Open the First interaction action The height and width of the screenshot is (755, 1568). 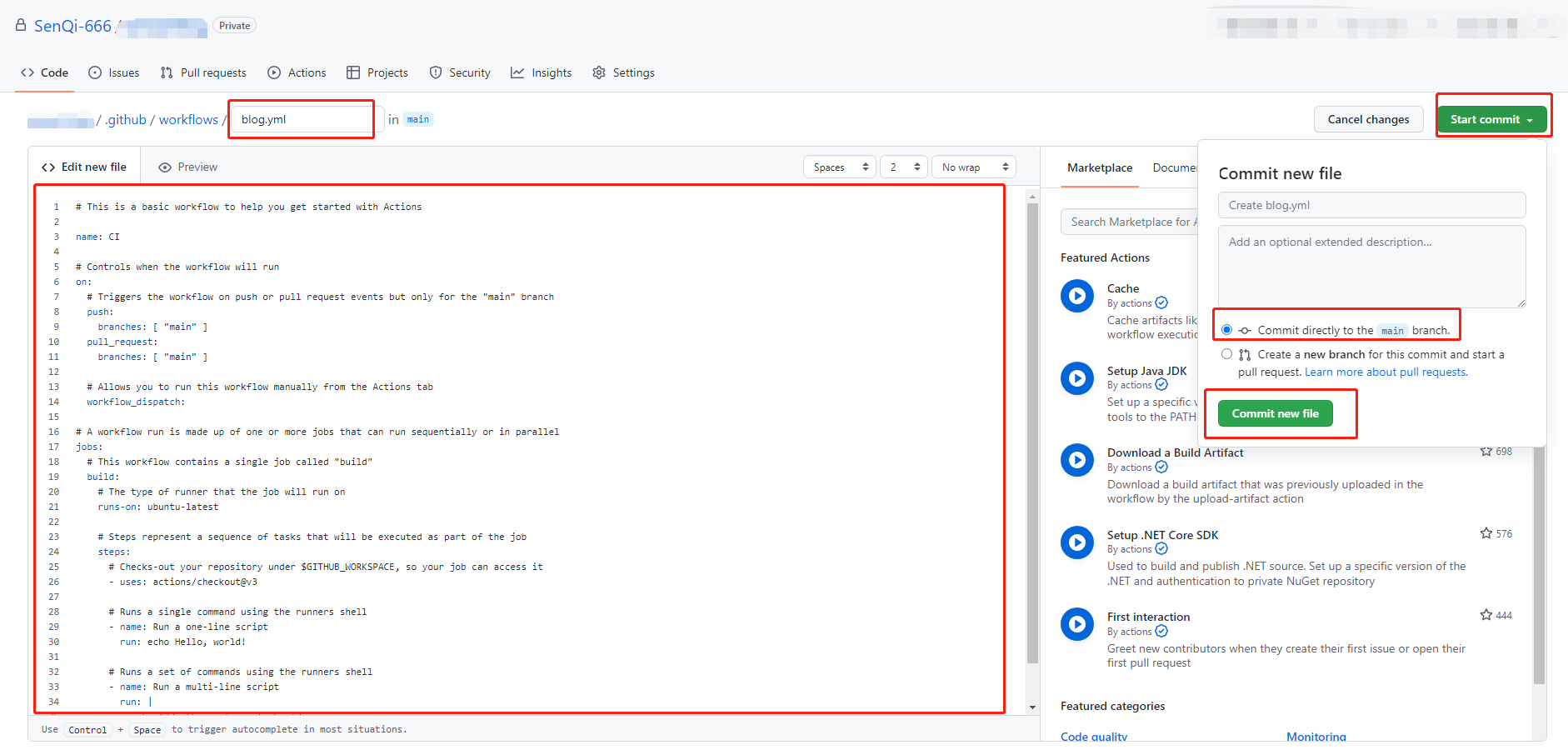pyautogui.click(x=1148, y=617)
